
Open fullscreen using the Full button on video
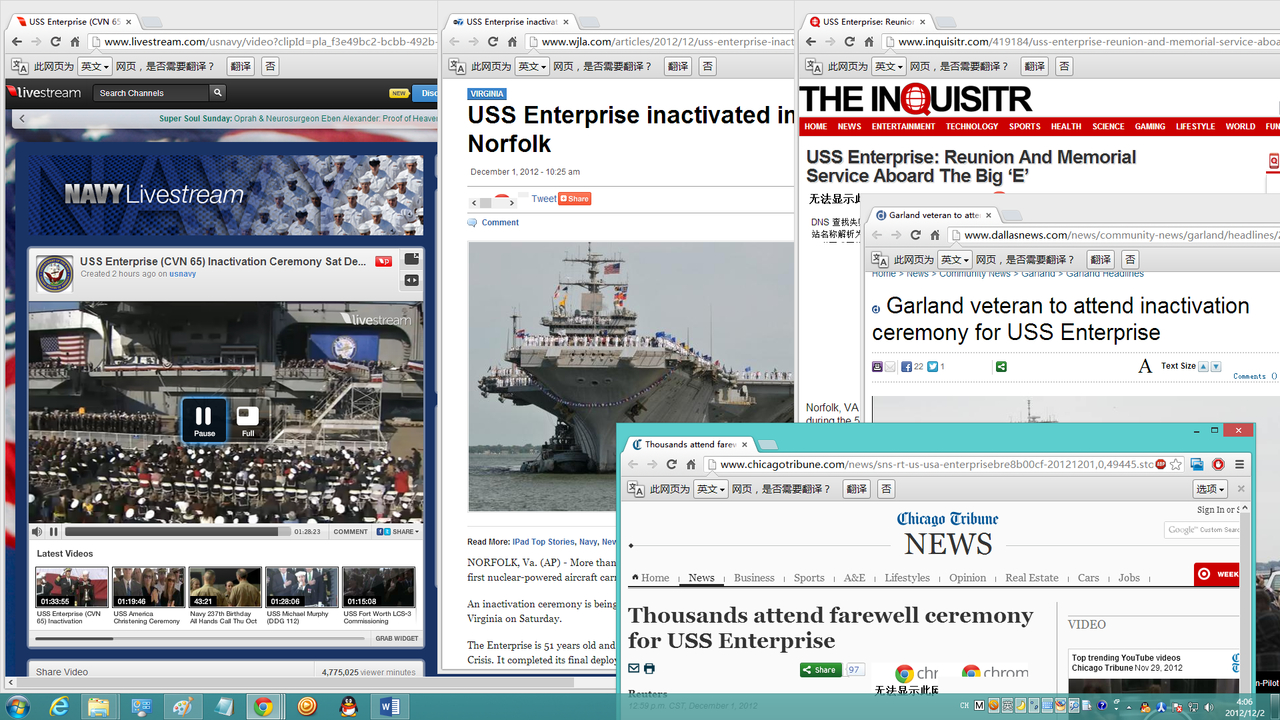tap(248, 419)
